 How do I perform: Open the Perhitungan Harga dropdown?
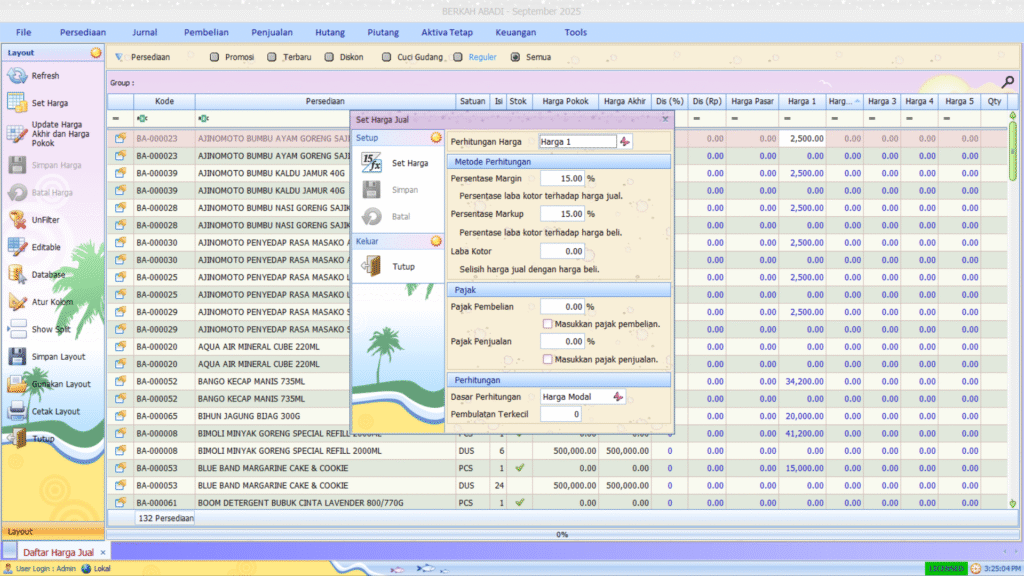[x=624, y=142]
